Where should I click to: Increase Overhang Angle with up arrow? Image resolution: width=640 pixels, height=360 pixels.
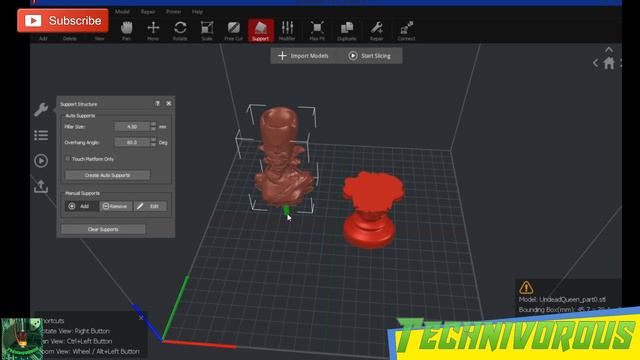pos(153,140)
